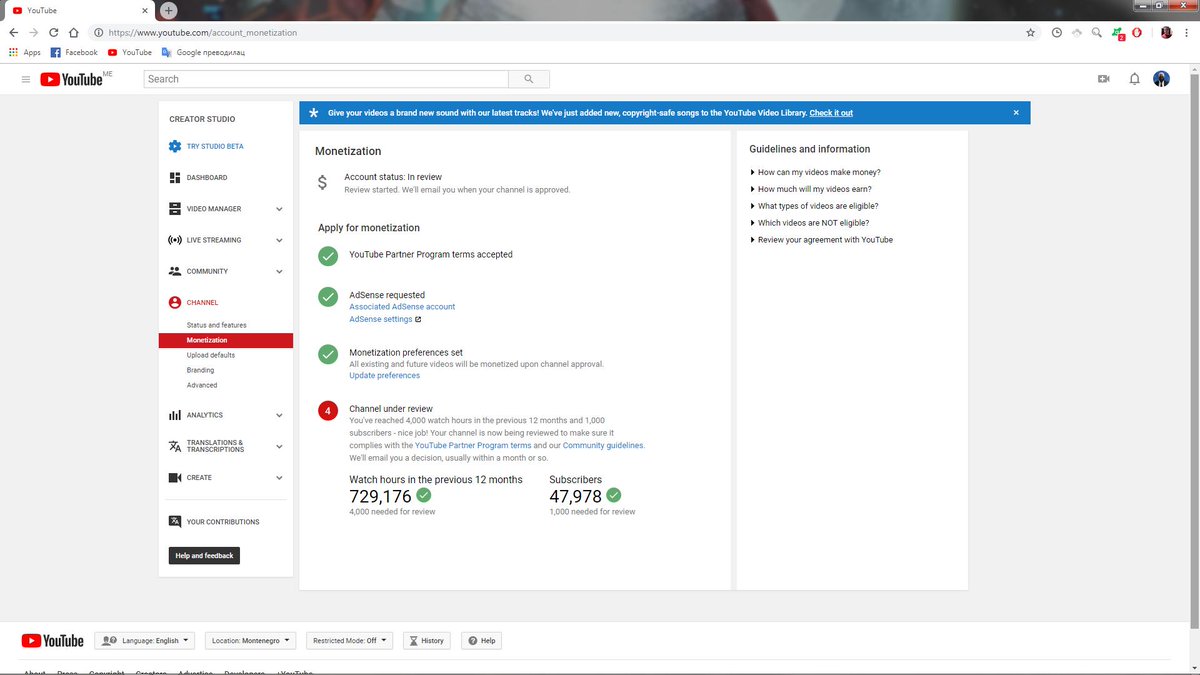Viewport: 1200px width, 675px height.
Task: Click the green extension icon with badge 2
Action: click(x=1118, y=33)
